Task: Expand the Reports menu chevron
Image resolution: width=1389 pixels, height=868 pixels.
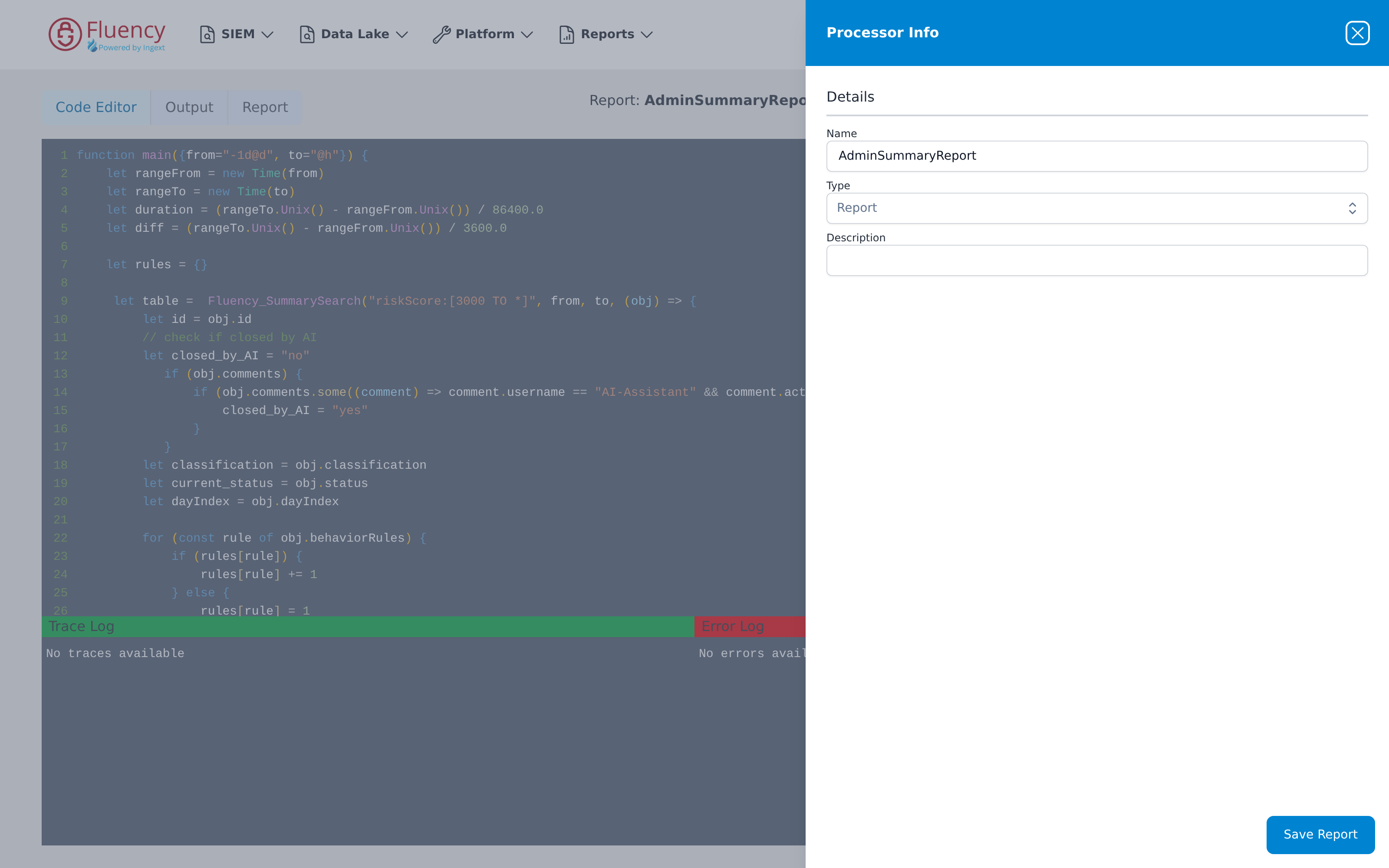Action: pyautogui.click(x=647, y=34)
